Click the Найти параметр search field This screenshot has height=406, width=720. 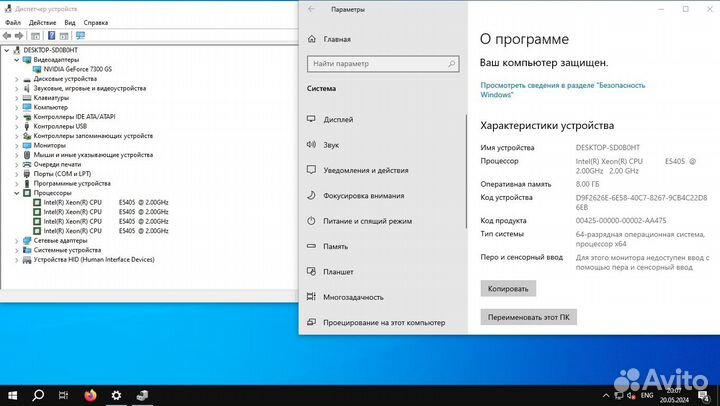tap(383, 64)
